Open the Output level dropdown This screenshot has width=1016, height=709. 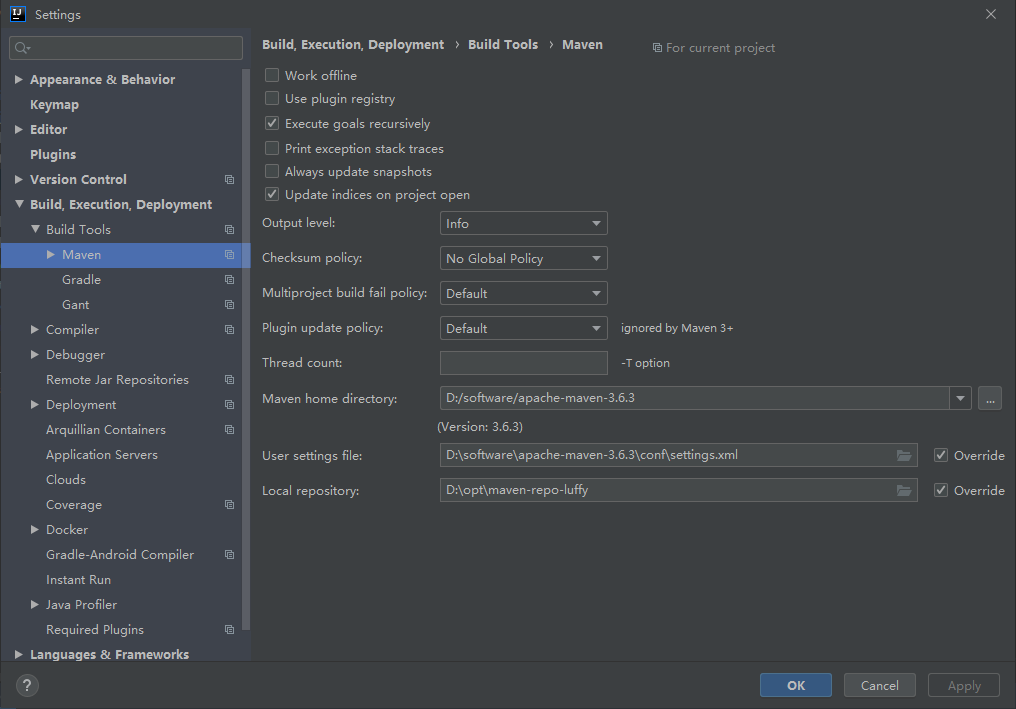pos(523,224)
